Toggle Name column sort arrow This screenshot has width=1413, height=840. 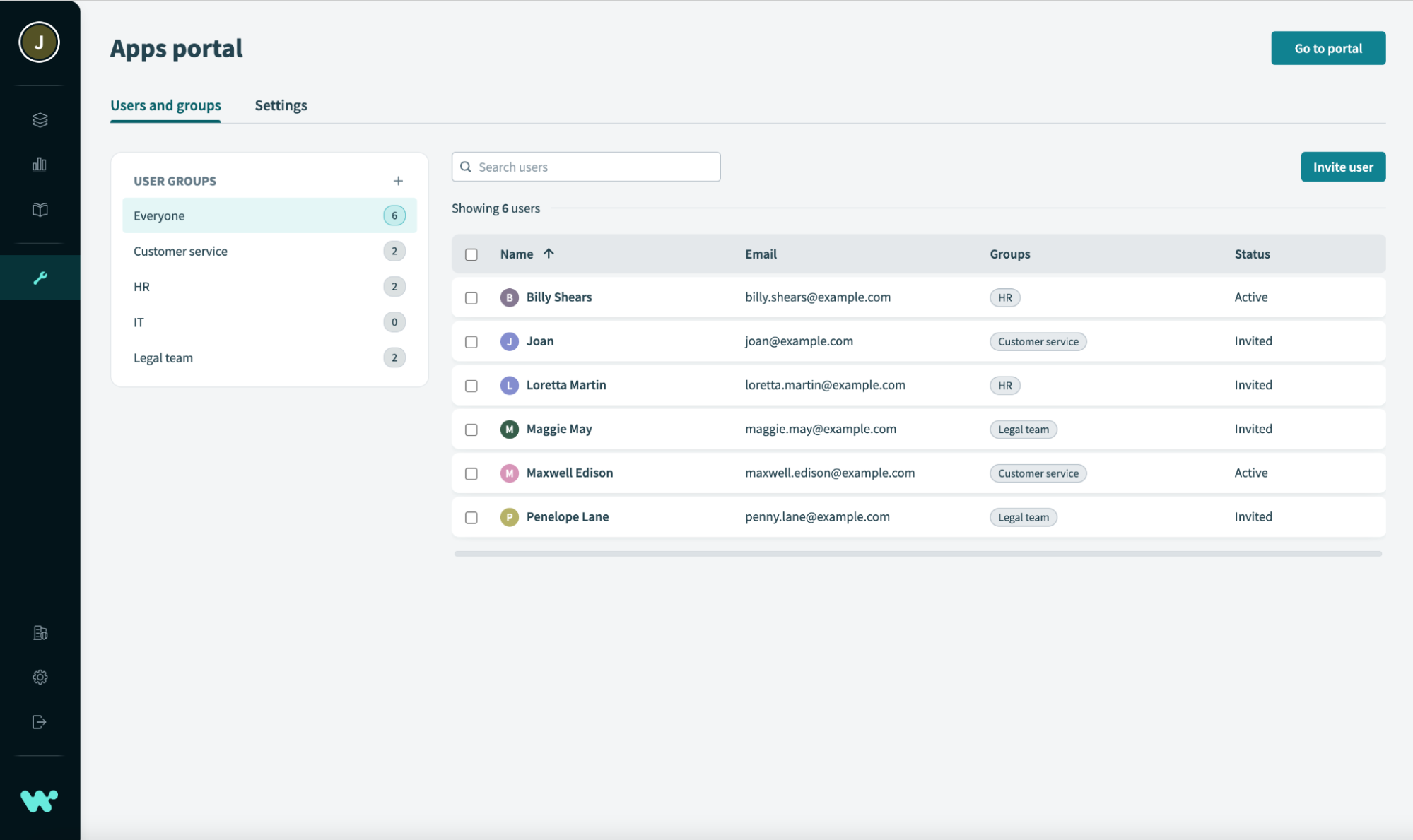click(549, 254)
